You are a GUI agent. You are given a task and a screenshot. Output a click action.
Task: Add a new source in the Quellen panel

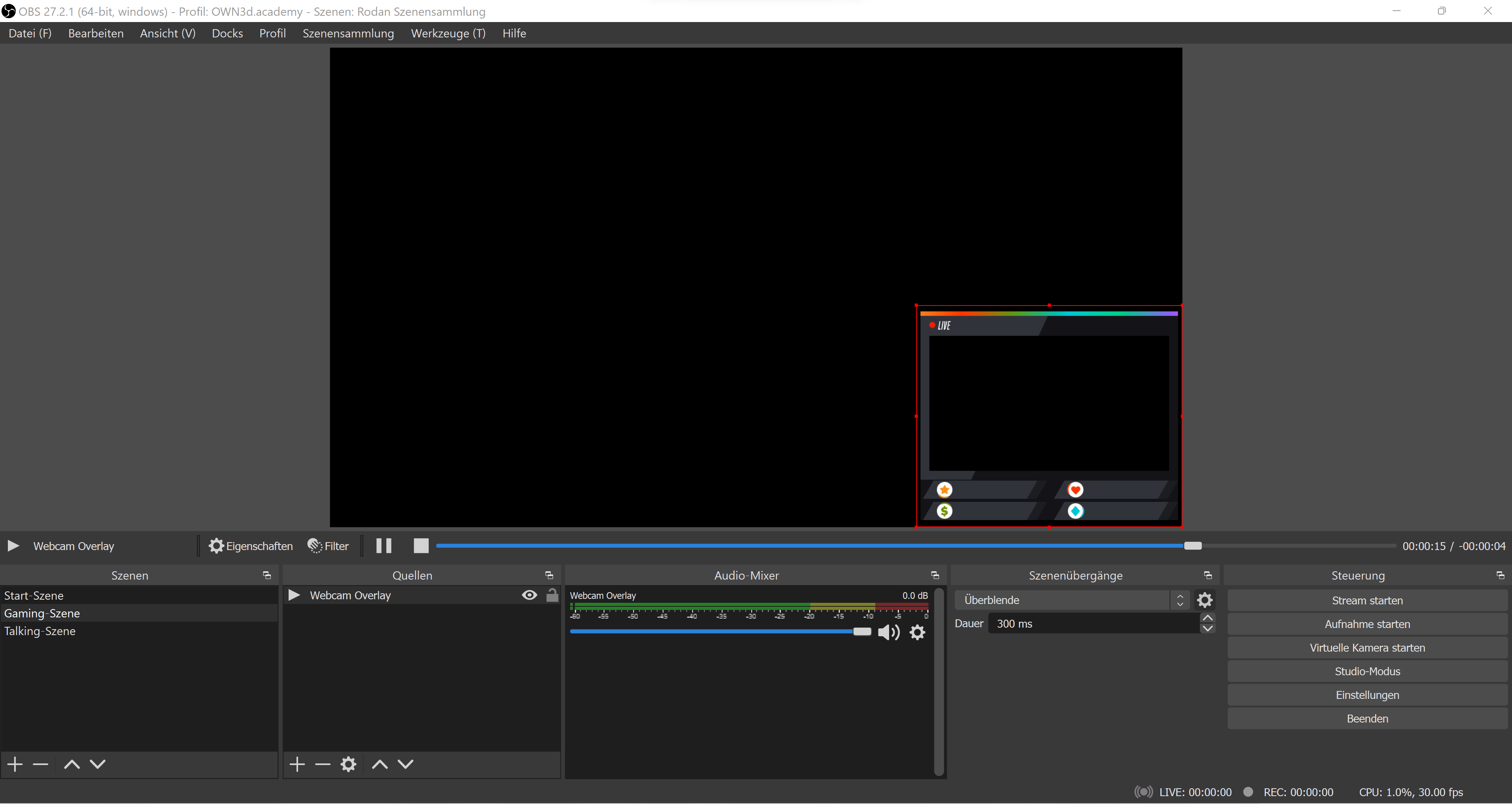click(296, 764)
